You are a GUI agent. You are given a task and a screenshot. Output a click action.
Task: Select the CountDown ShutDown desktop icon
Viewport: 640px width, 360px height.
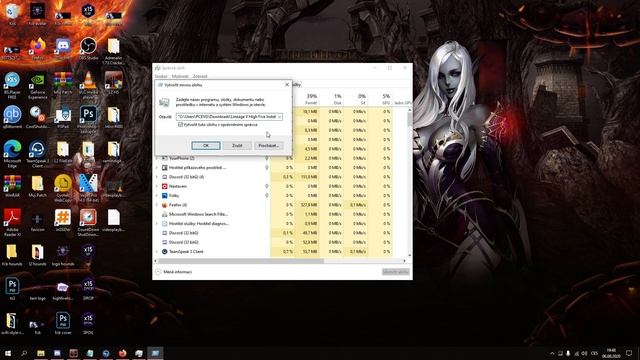point(88,222)
